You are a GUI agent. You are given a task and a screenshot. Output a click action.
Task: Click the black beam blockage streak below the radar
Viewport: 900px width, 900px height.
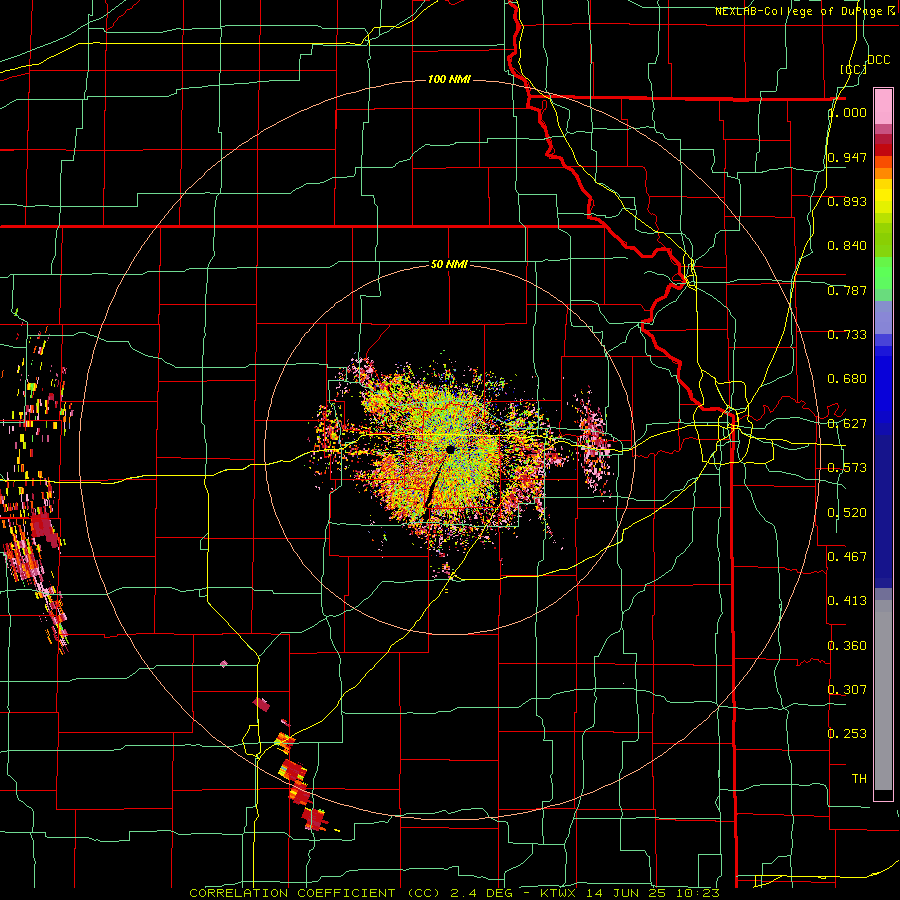(432, 489)
